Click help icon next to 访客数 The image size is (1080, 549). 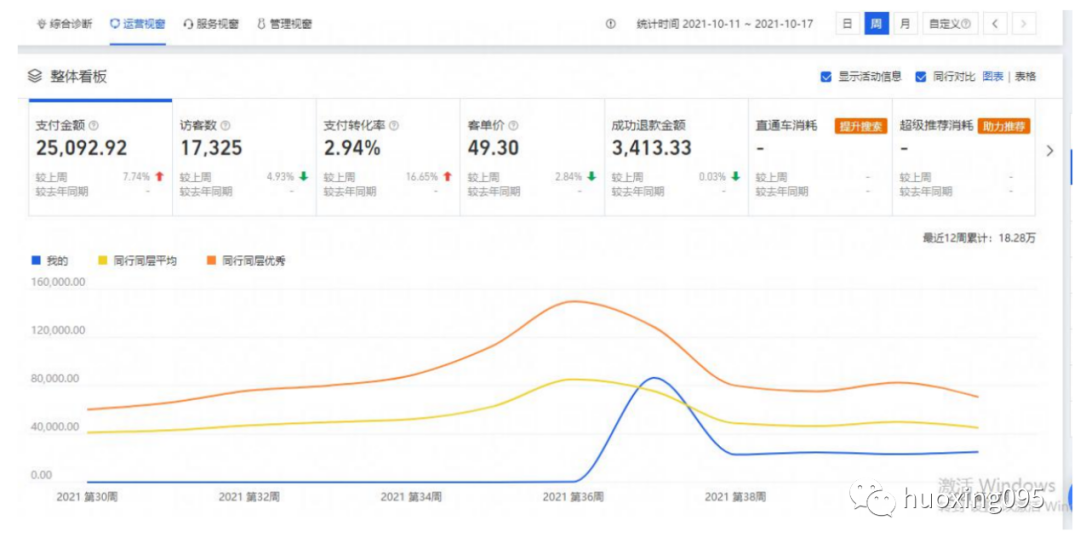[225, 126]
